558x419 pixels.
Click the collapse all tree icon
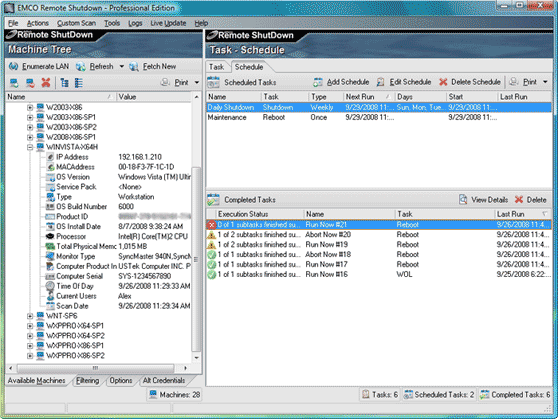(x=79, y=83)
